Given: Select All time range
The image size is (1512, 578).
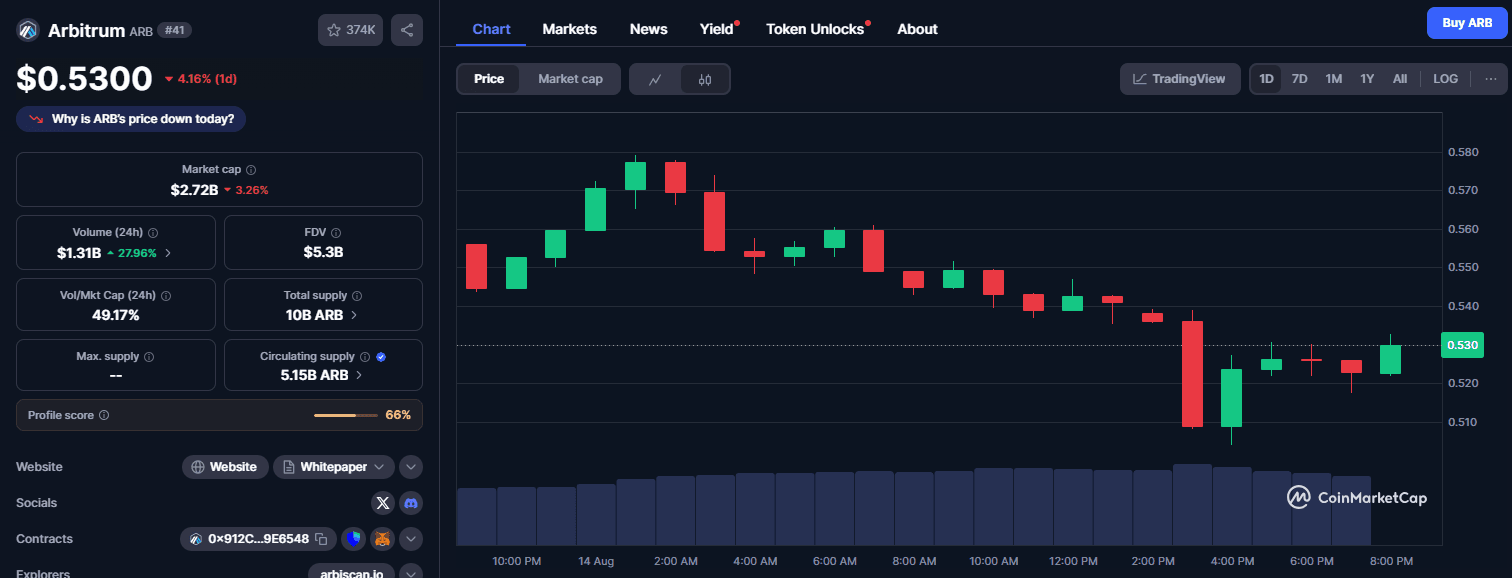Looking at the screenshot, I should 1400,79.
